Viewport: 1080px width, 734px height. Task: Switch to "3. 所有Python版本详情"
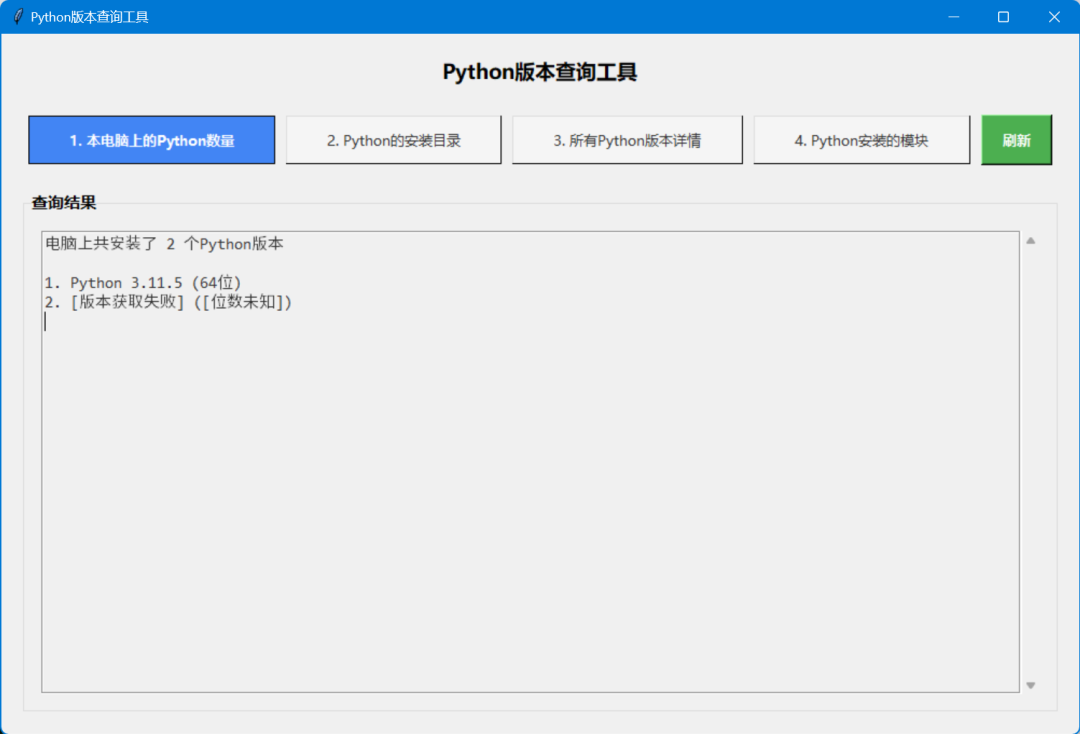[x=627, y=140]
